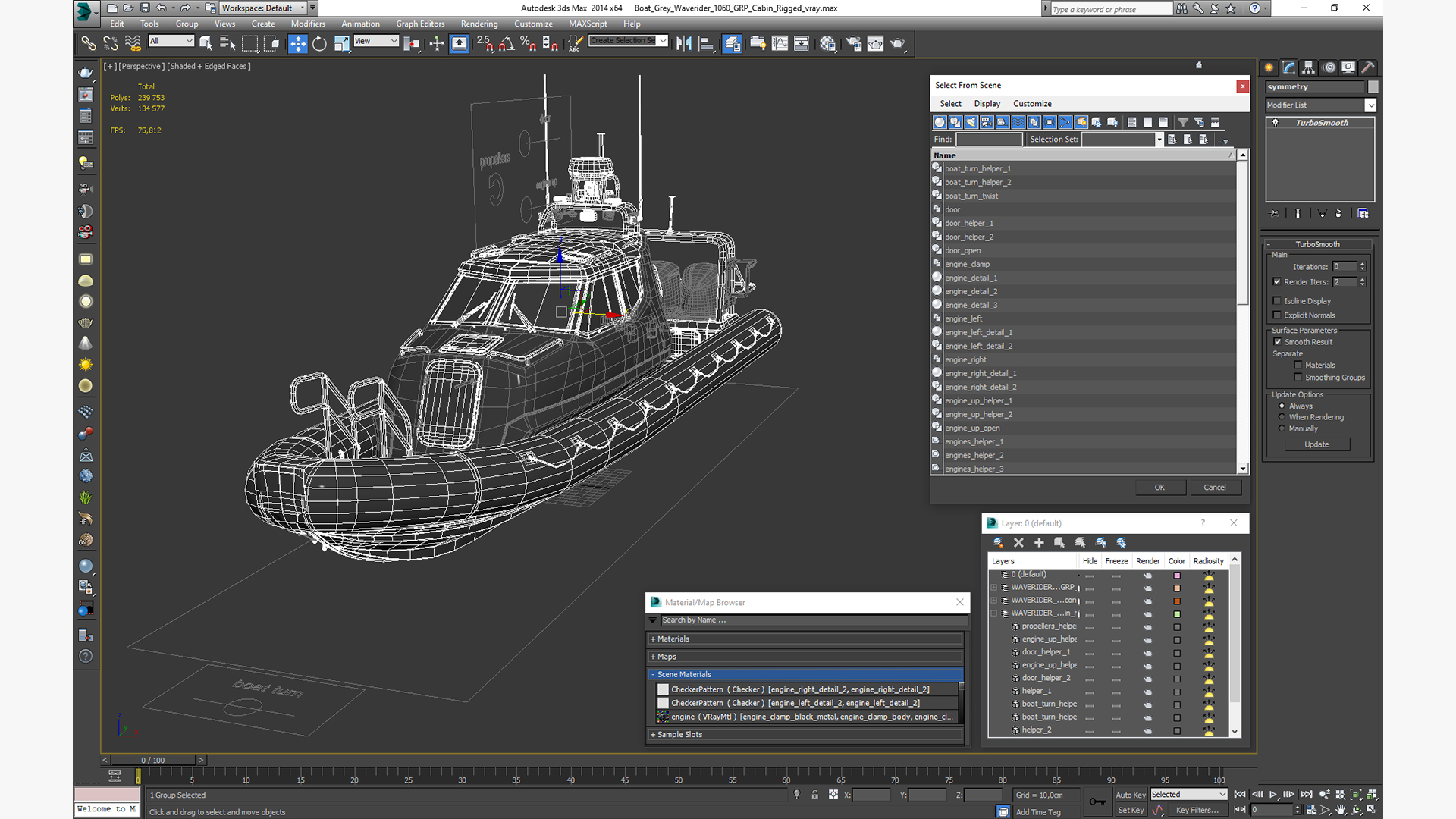Open the Hierarchy command panel tab

click(1309, 67)
